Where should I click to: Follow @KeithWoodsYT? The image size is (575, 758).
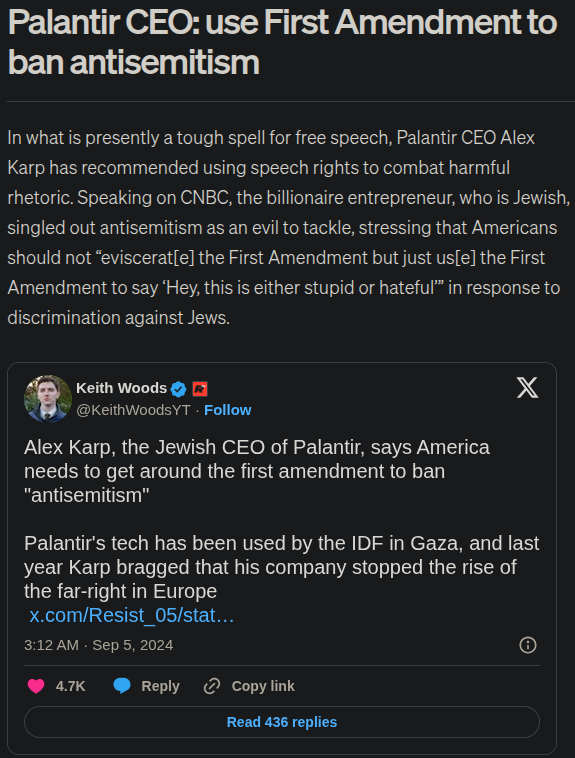227,410
